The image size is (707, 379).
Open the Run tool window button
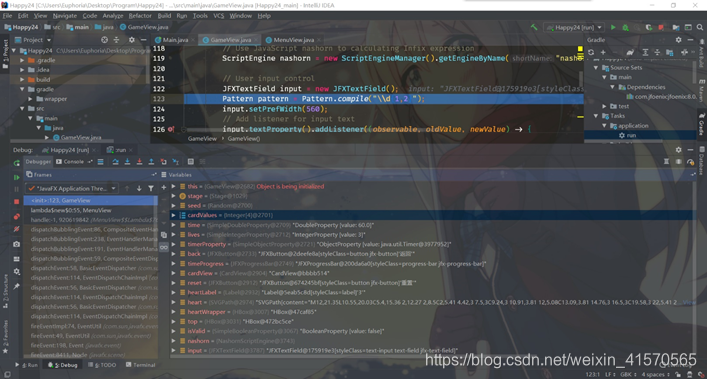click(x=27, y=365)
